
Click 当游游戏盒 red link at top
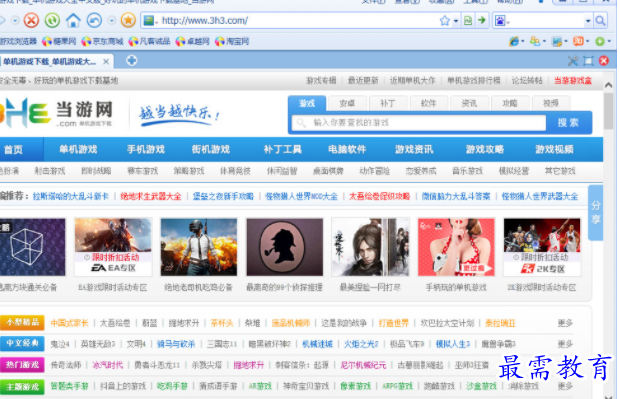point(573,81)
